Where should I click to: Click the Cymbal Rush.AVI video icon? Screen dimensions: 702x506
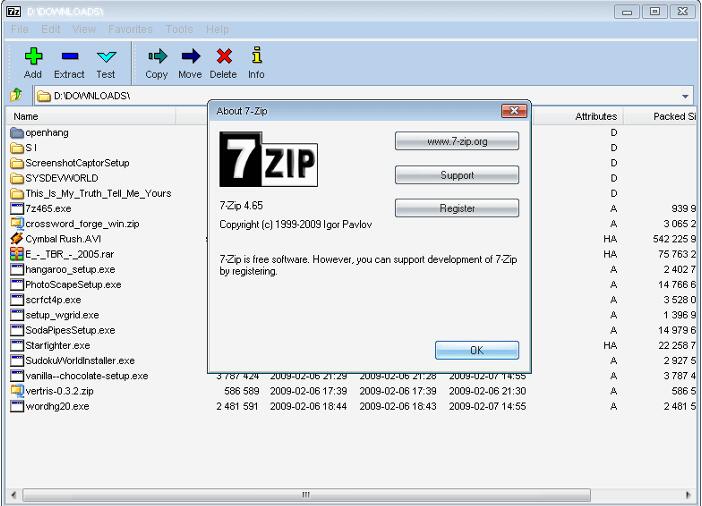[17, 239]
